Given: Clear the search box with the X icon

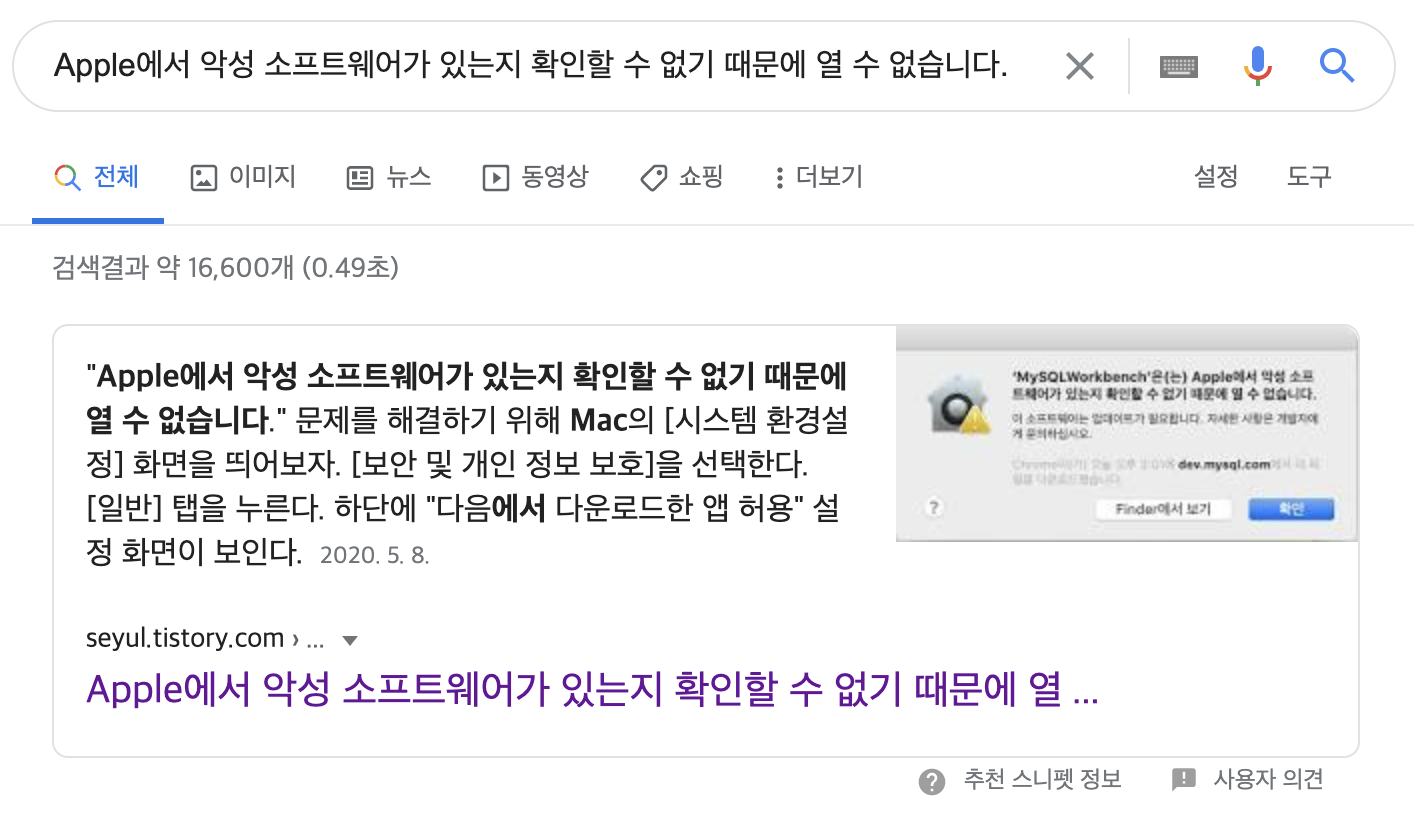Looking at the screenshot, I should coord(1079,67).
